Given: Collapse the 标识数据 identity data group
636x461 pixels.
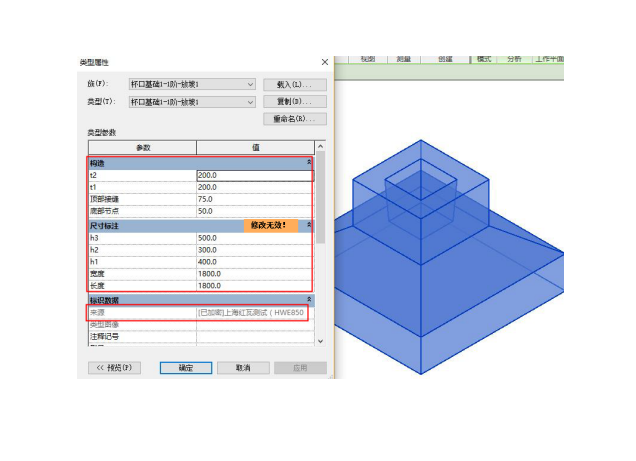Looking at the screenshot, I should click(308, 299).
